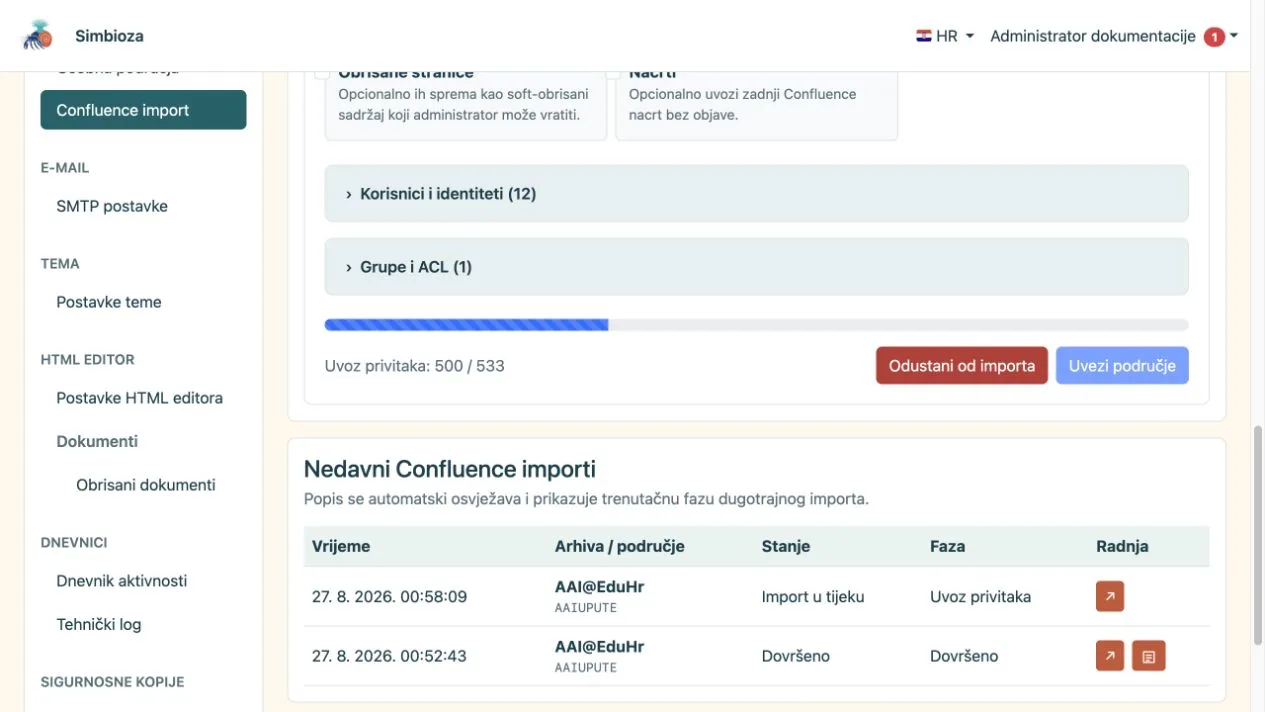Click the import progress bar
This screenshot has height=712, width=1265.
(756, 325)
